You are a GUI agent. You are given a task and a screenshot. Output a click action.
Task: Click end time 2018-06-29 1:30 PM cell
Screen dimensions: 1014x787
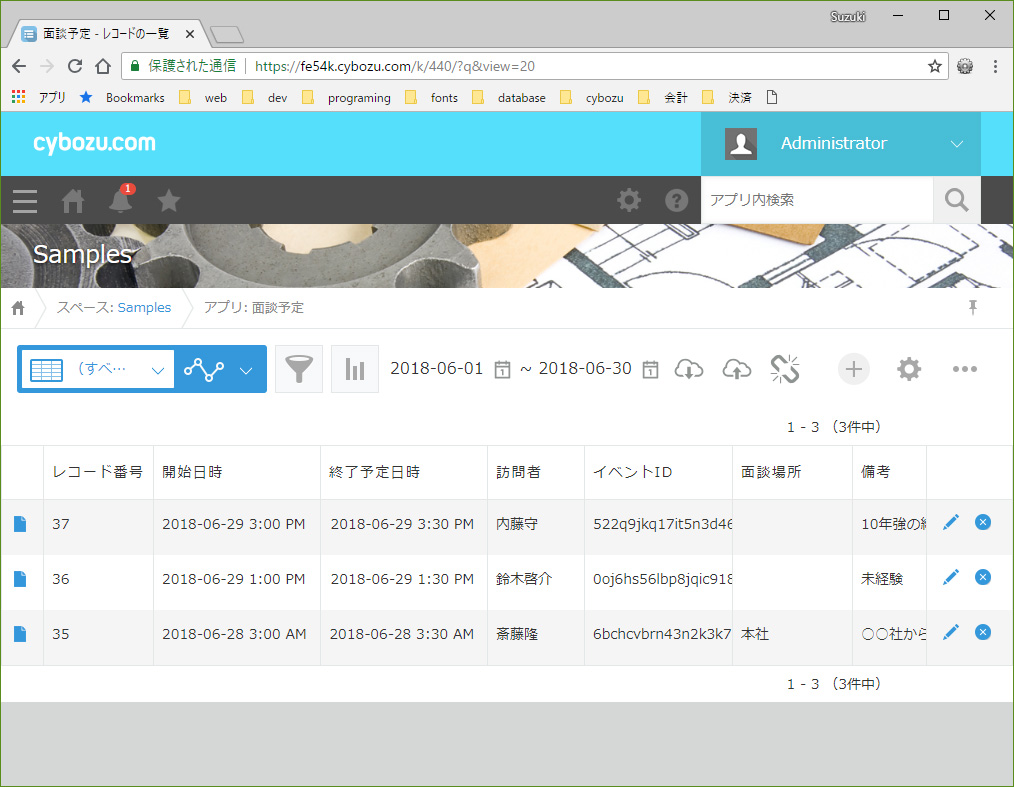402,579
